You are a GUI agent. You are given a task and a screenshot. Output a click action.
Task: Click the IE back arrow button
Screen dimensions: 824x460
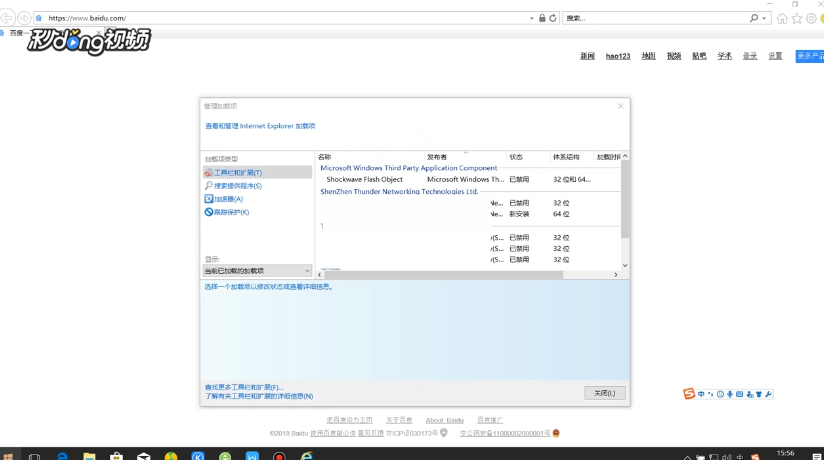coord(7,18)
